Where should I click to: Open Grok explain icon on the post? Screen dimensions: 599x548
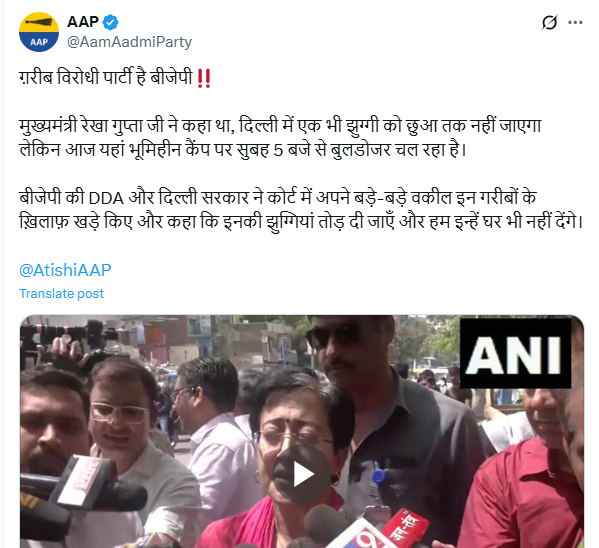(x=549, y=23)
